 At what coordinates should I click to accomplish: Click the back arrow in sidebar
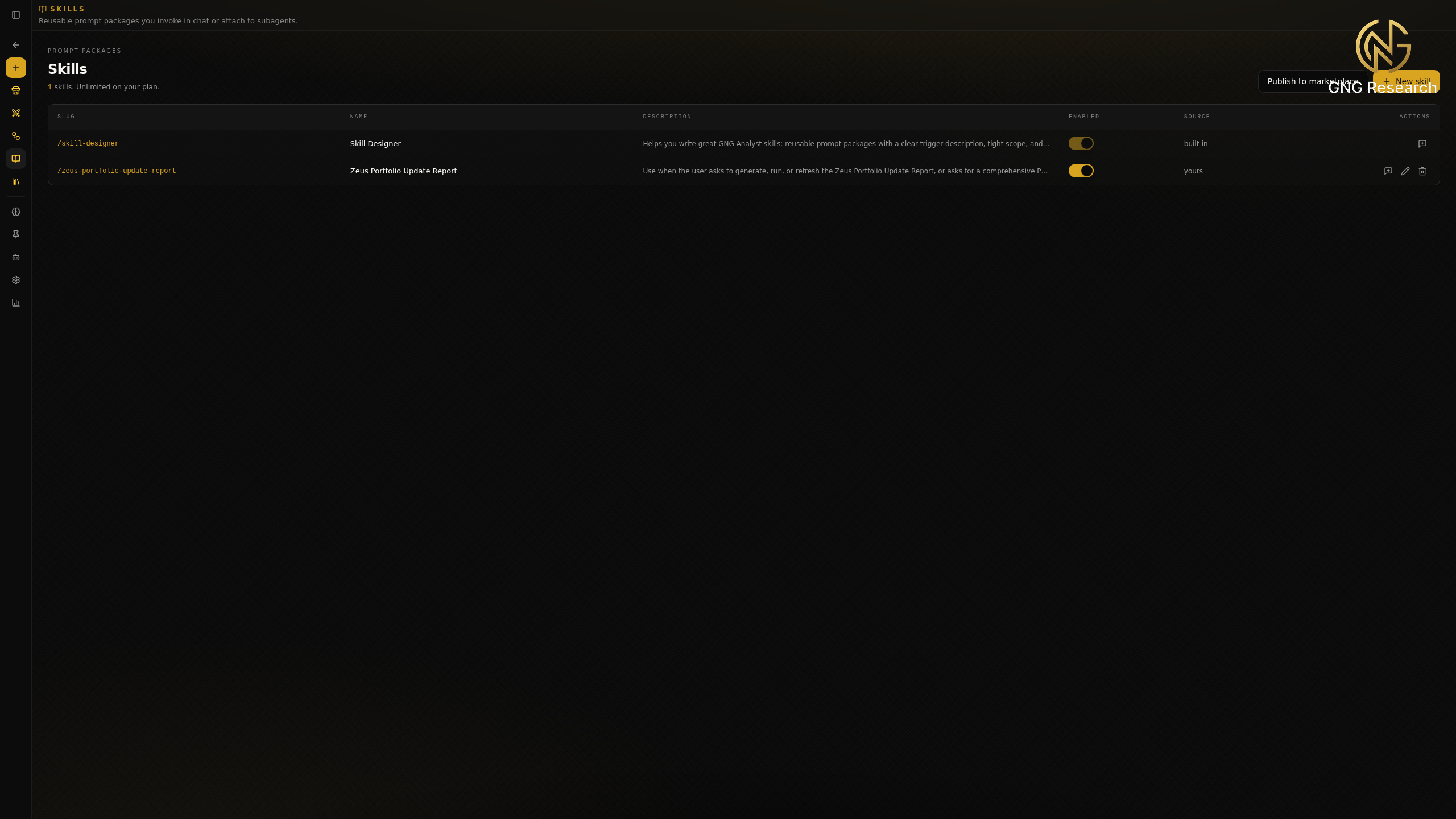tap(16, 45)
